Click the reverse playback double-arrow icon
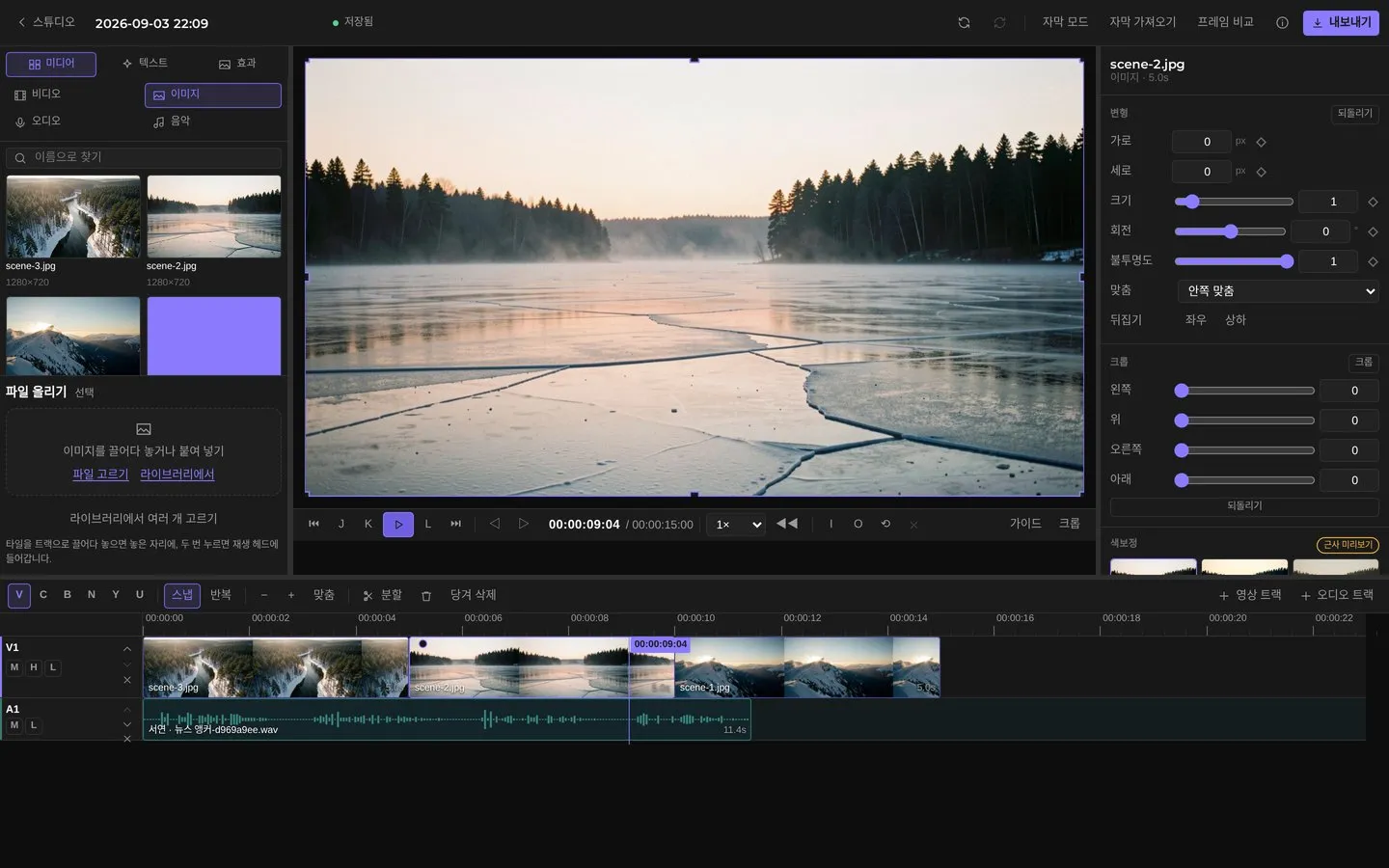Image resolution: width=1389 pixels, height=868 pixels. 787,524
